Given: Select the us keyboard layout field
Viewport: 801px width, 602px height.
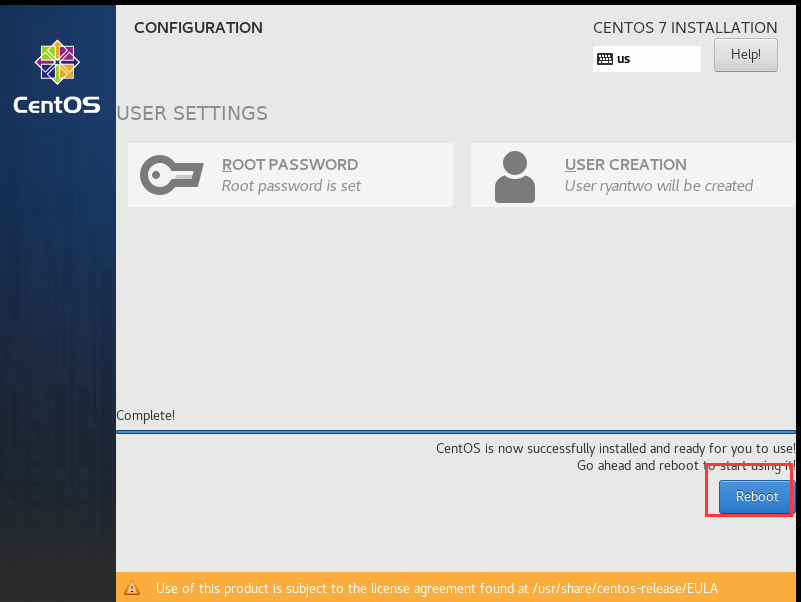Looking at the screenshot, I should coord(647,59).
